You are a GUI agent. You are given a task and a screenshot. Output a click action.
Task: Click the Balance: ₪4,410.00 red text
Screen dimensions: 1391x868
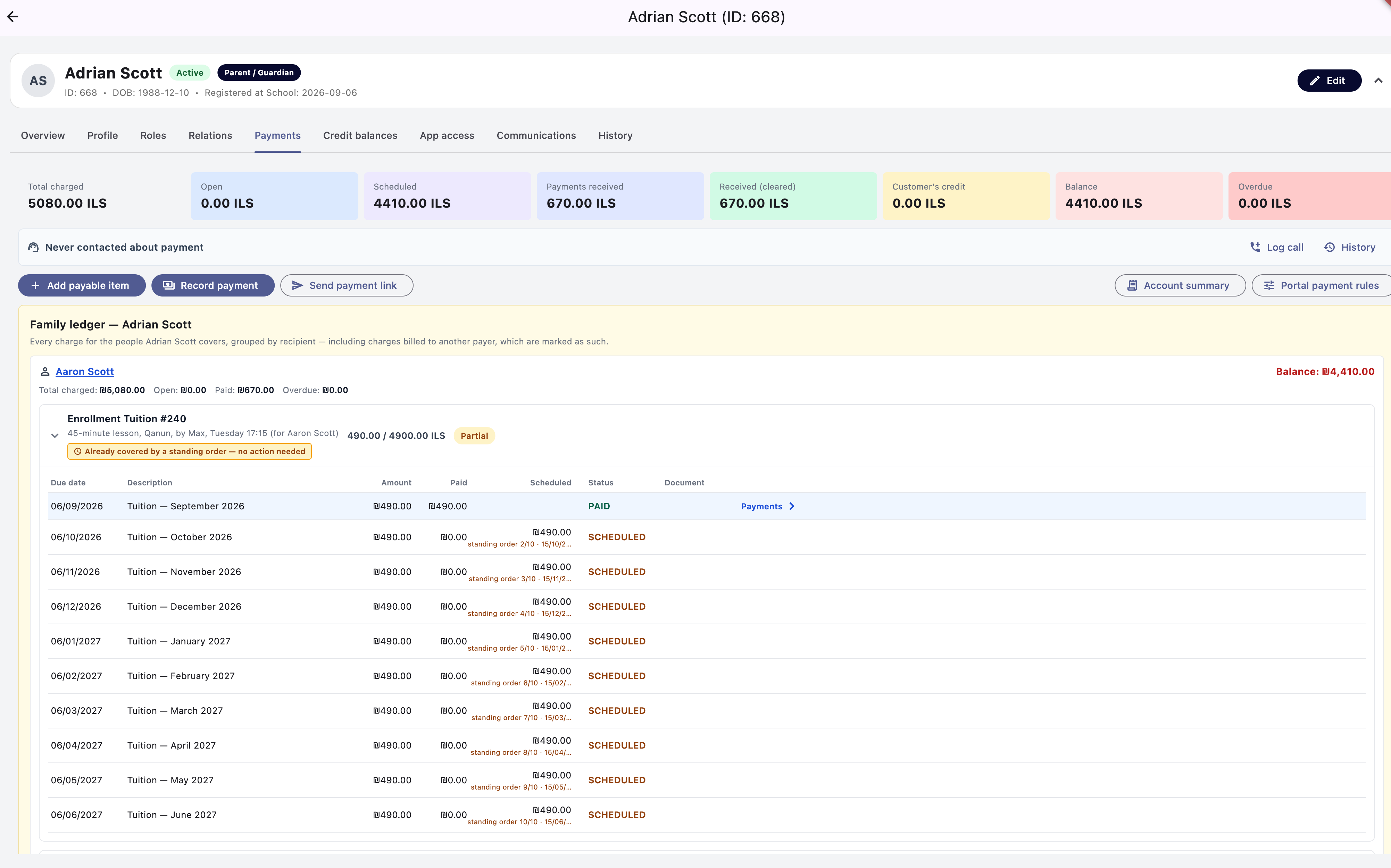pyautogui.click(x=1325, y=372)
